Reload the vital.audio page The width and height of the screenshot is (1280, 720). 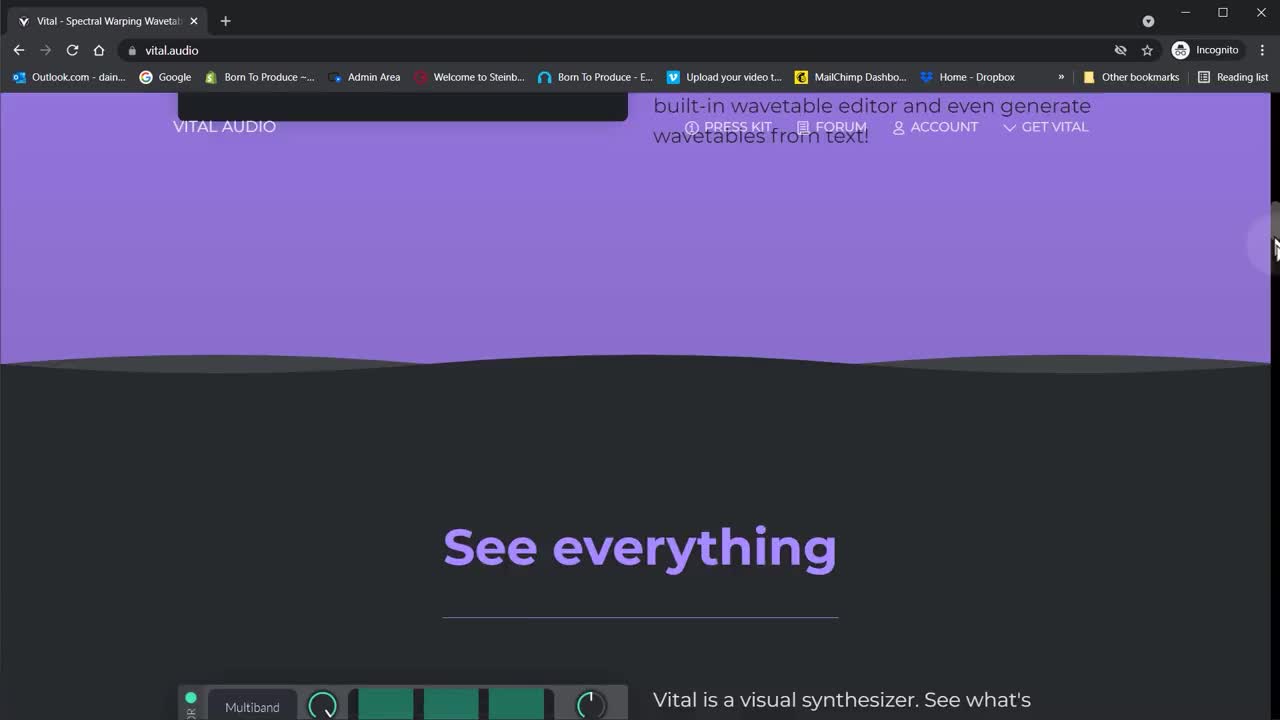click(x=72, y=50)
